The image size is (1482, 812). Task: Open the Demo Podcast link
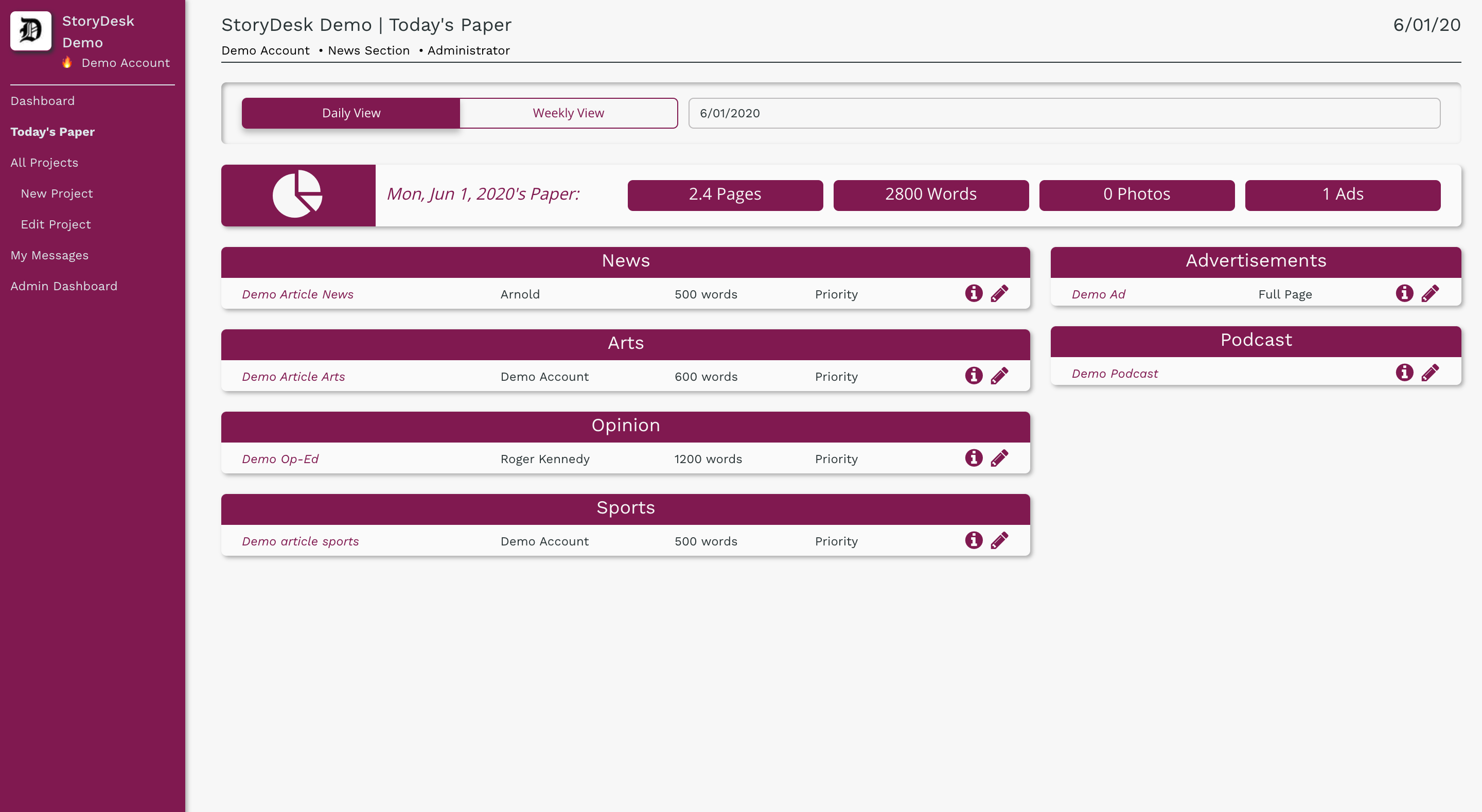click(x=1115, y=374)
